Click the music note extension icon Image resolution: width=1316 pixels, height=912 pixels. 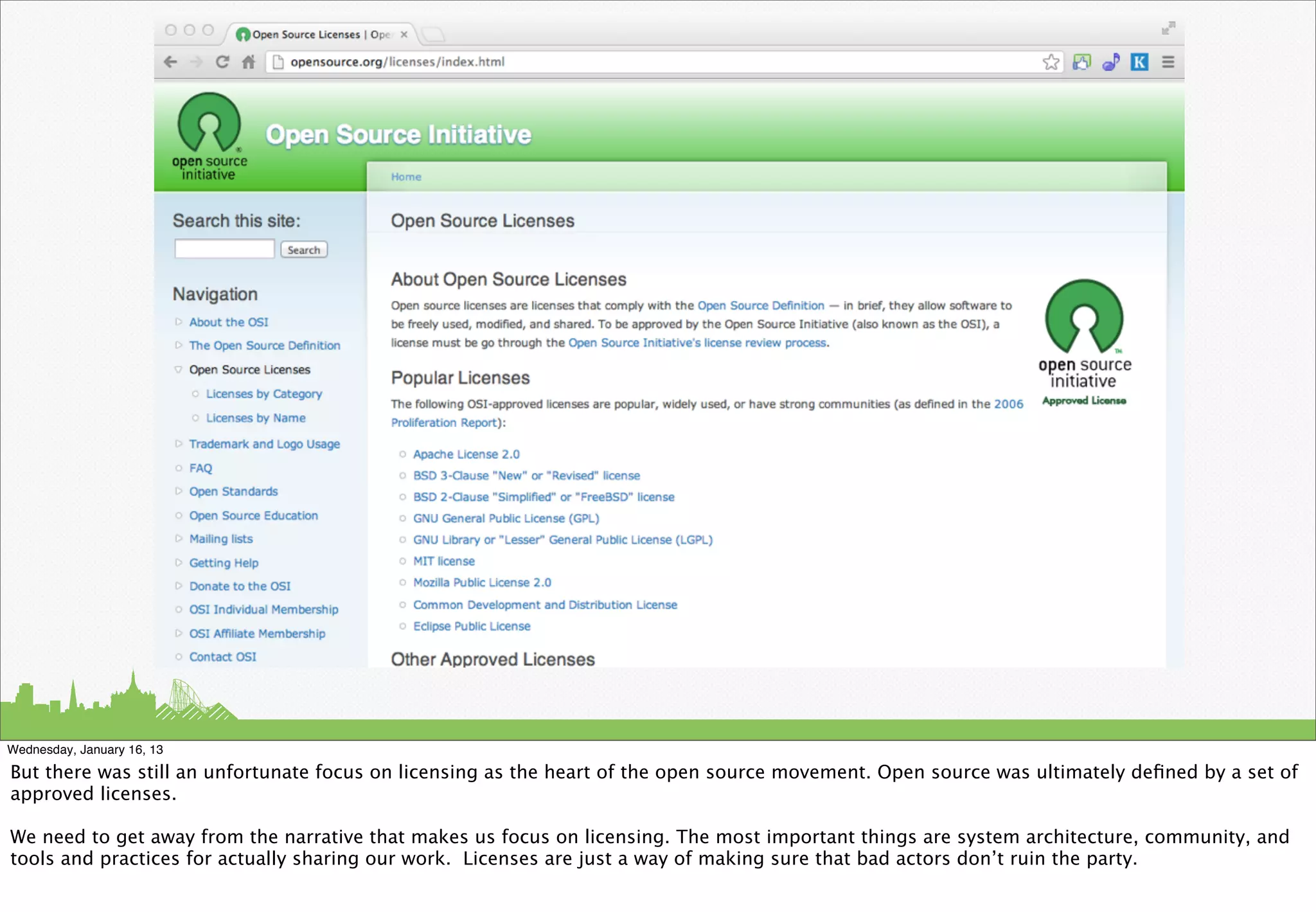tap(1110, 62)
